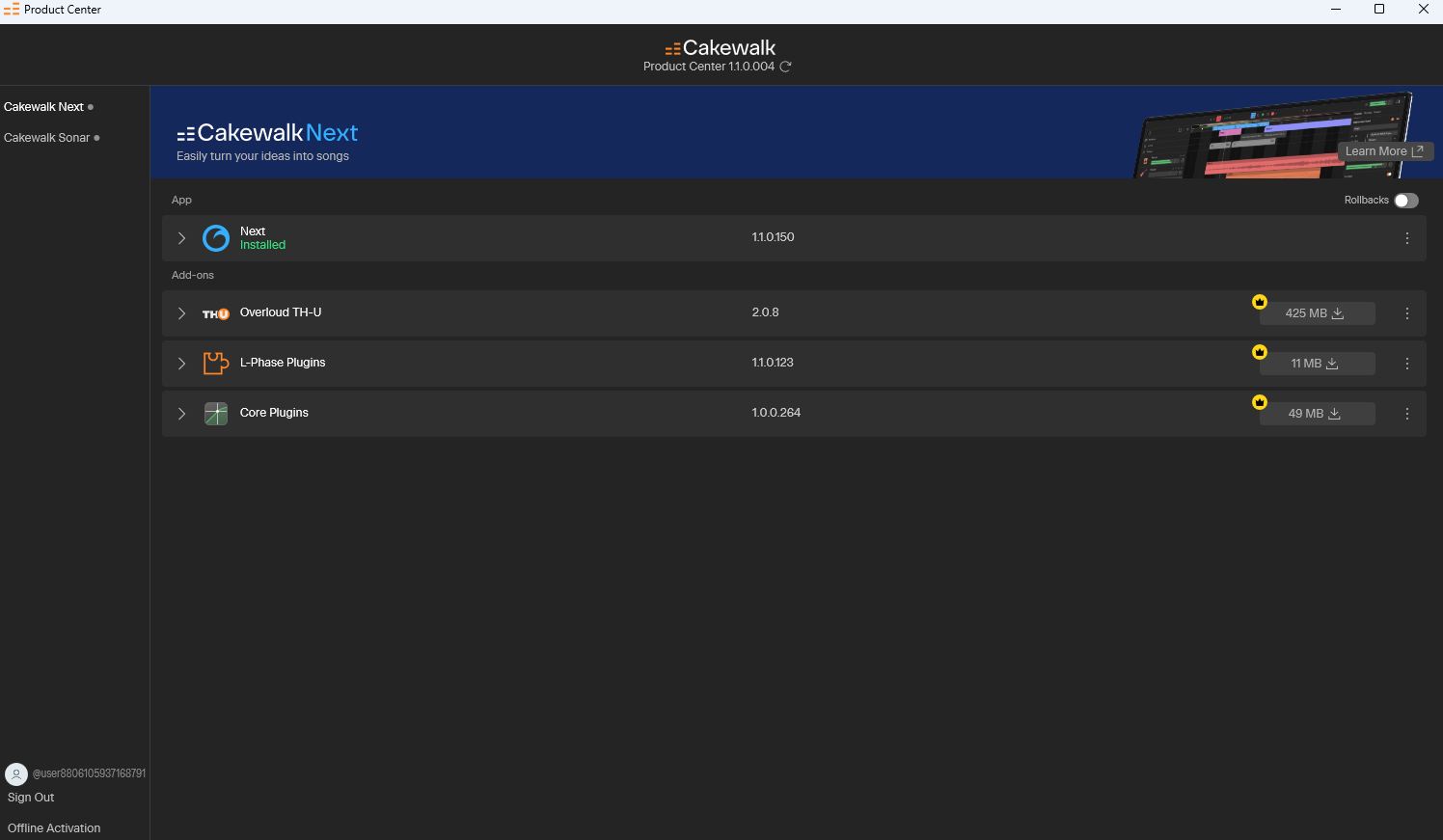Open the three-dot menu for L-Phase Plugins
1443x840 pixels.
pos(1407,364)
